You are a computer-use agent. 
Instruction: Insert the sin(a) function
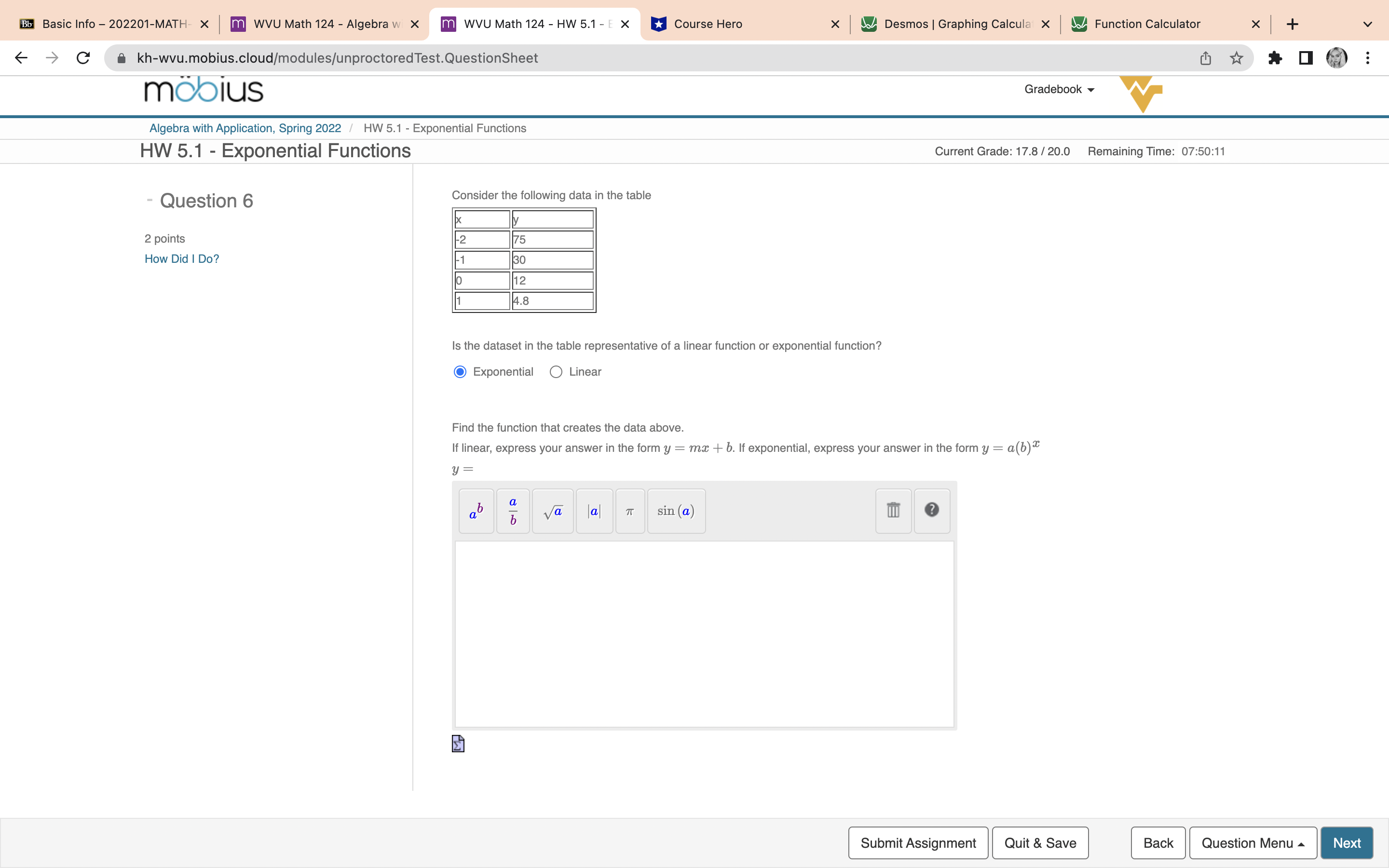(x=676, y=510)
